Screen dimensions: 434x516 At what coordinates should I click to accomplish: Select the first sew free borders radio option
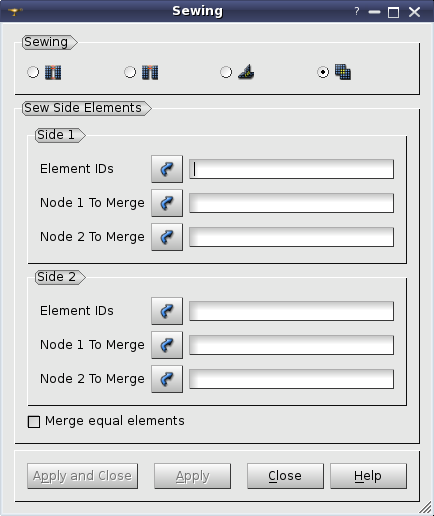coord(33,72)
